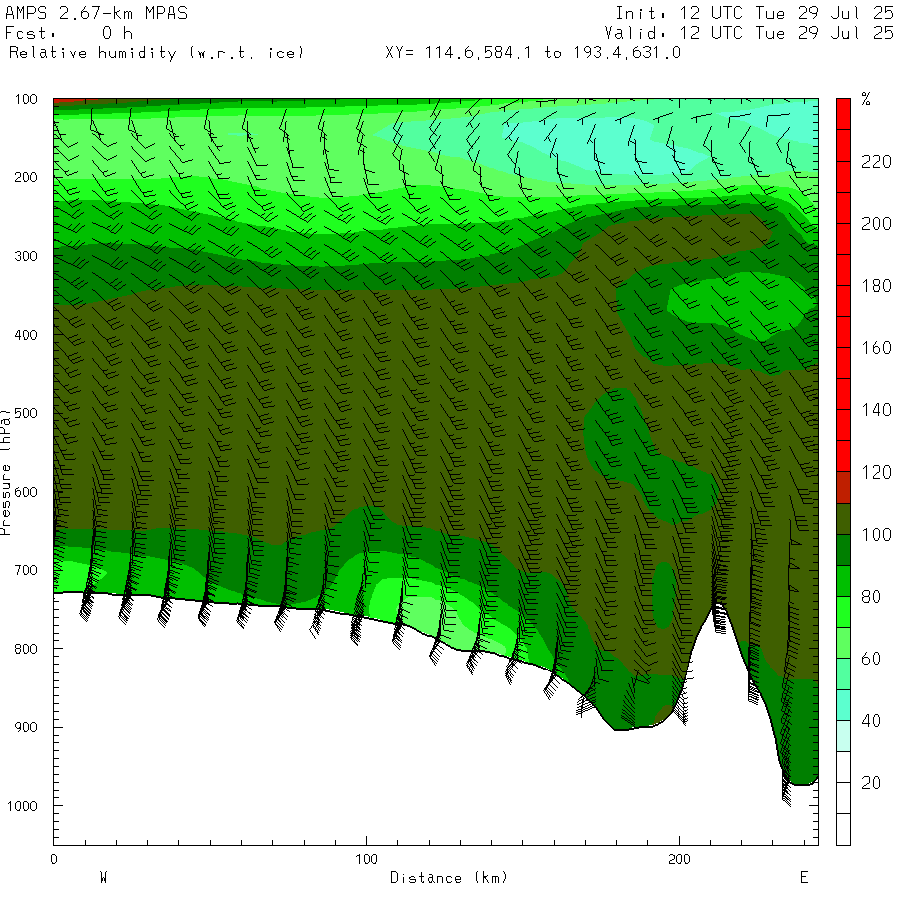This screenshot has height=900, width=900.
Task: Click the cyan colorbar segment above 40
Action: coord(843,705)
